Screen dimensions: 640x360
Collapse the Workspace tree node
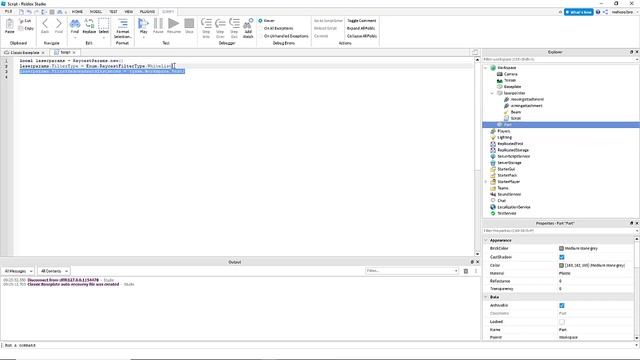click(486, 68)
